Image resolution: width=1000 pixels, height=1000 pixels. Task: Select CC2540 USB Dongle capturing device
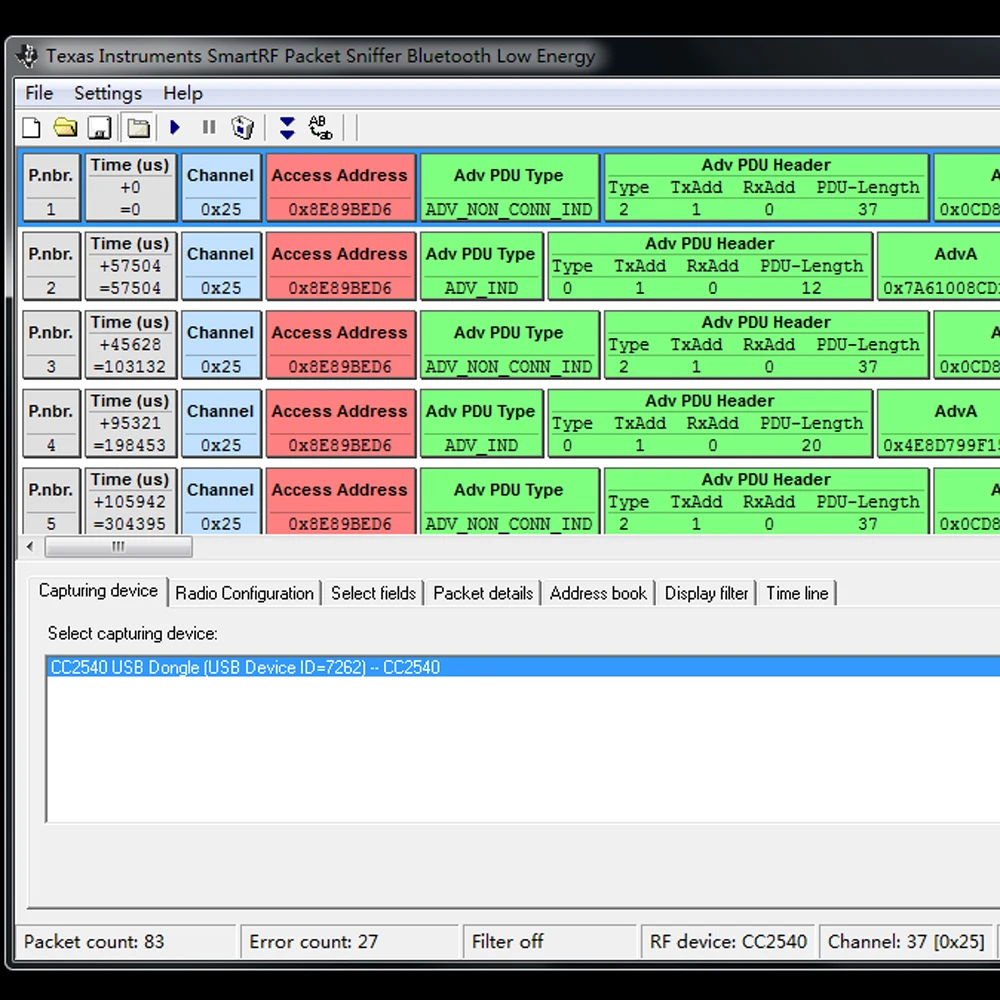click(523, 667)
